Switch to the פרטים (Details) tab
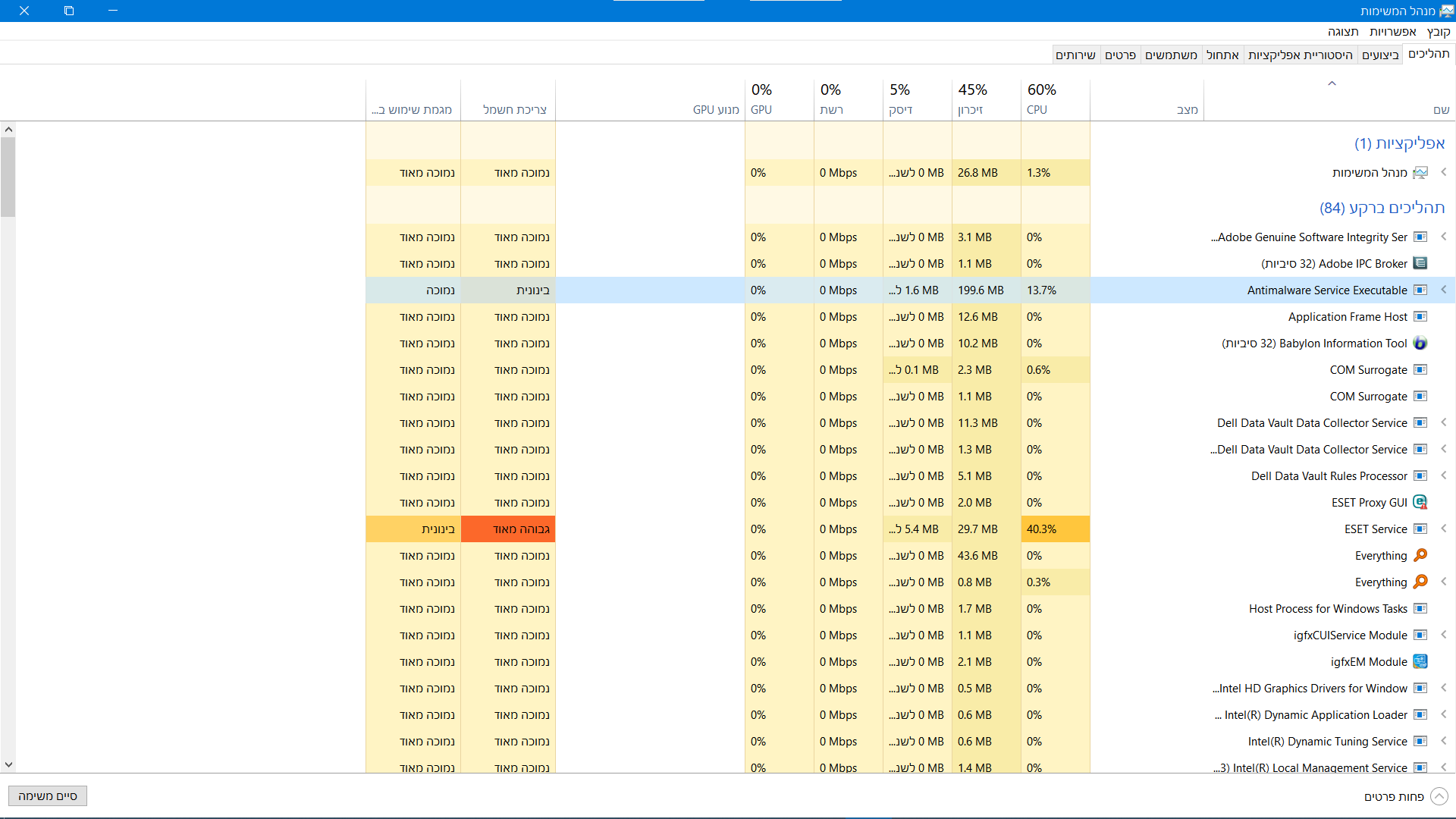1456x819 pixels. point(1120,55)
